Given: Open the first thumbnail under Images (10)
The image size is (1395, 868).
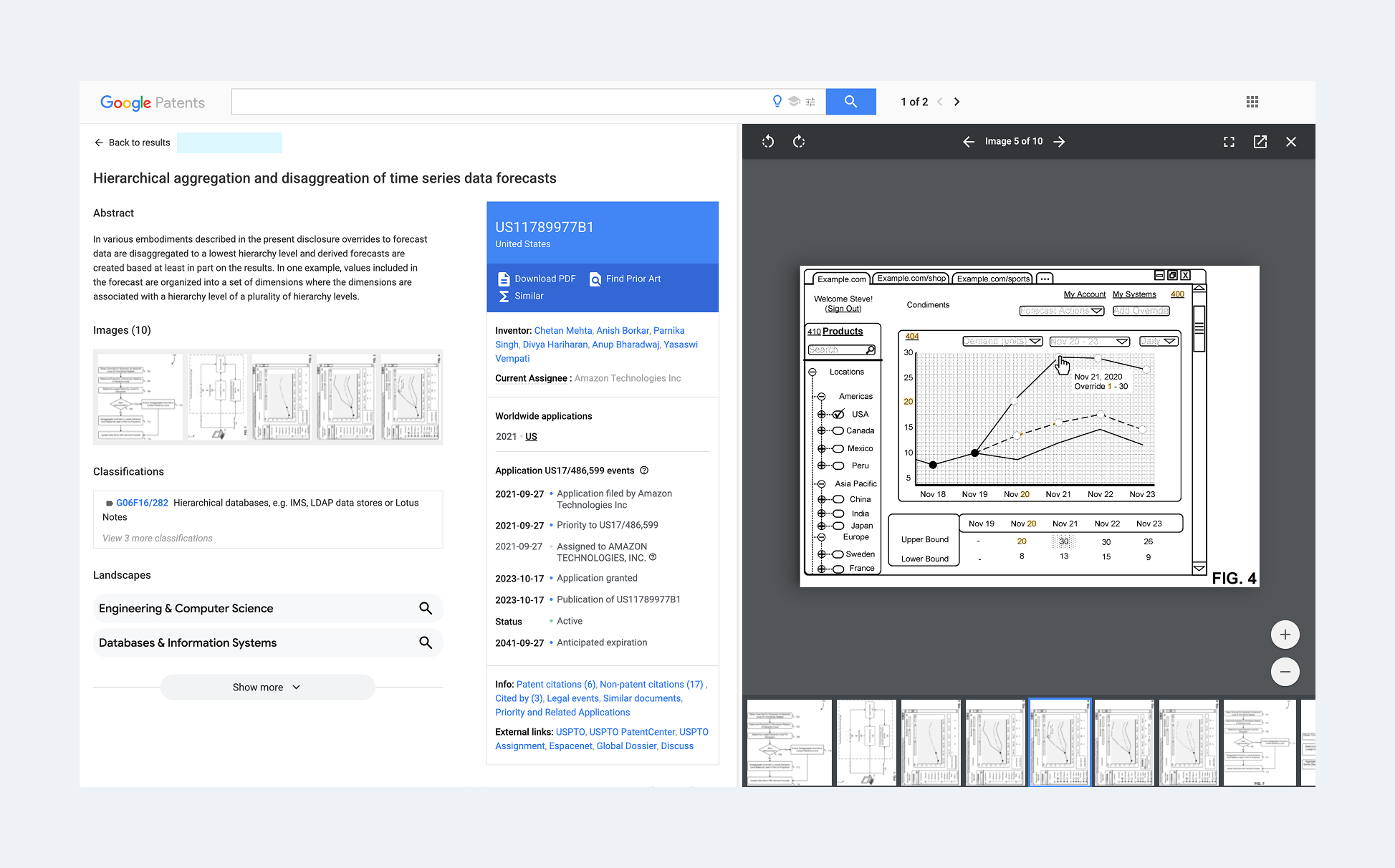Looking at the screenshot, I should tap(140, 397).
